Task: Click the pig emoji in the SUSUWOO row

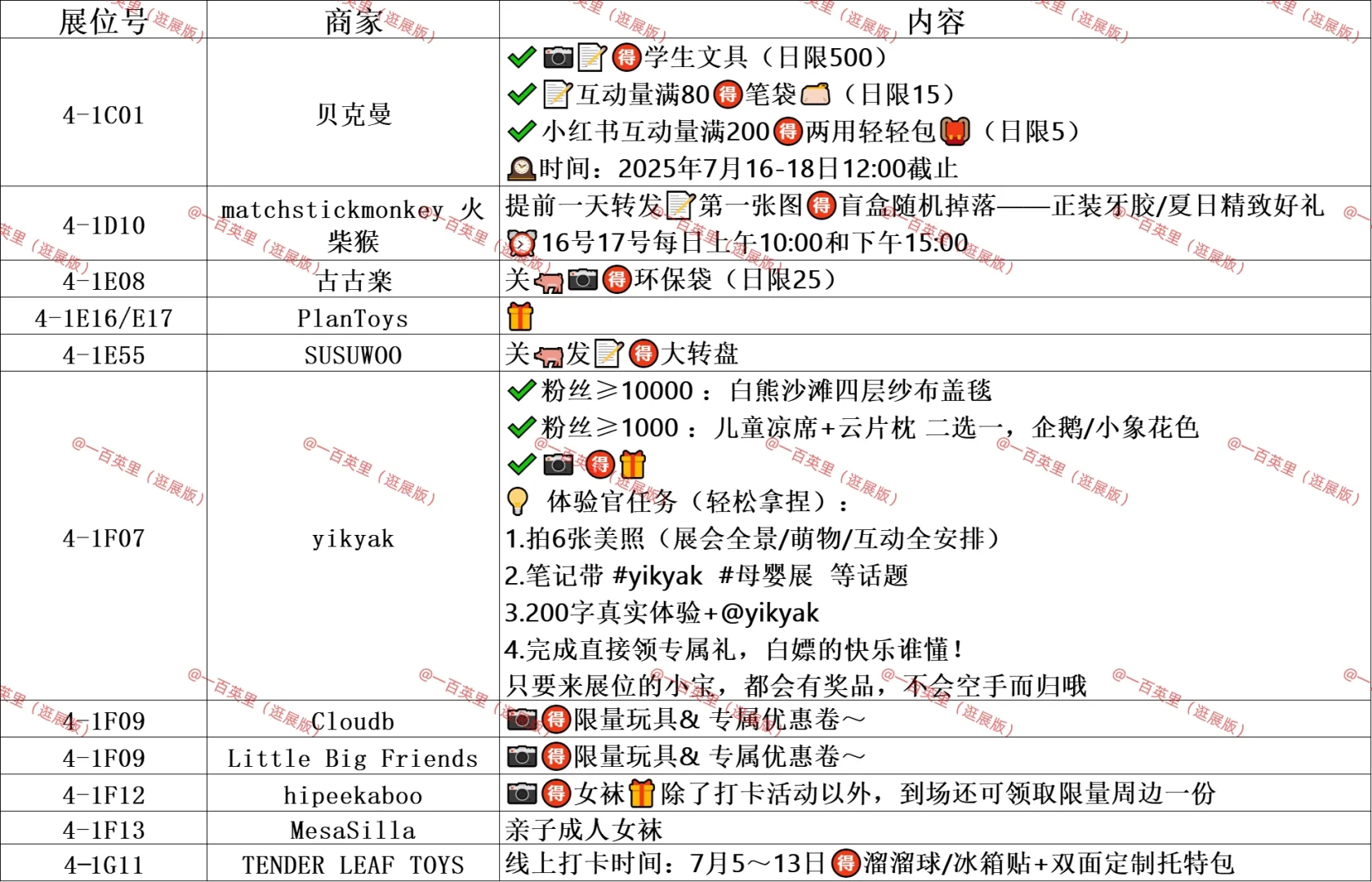Action: [549, 356]
